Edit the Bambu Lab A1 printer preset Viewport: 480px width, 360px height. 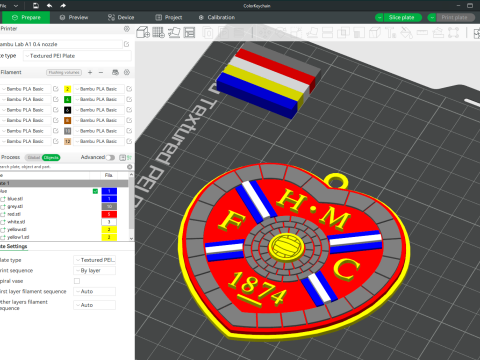point(127,44)
